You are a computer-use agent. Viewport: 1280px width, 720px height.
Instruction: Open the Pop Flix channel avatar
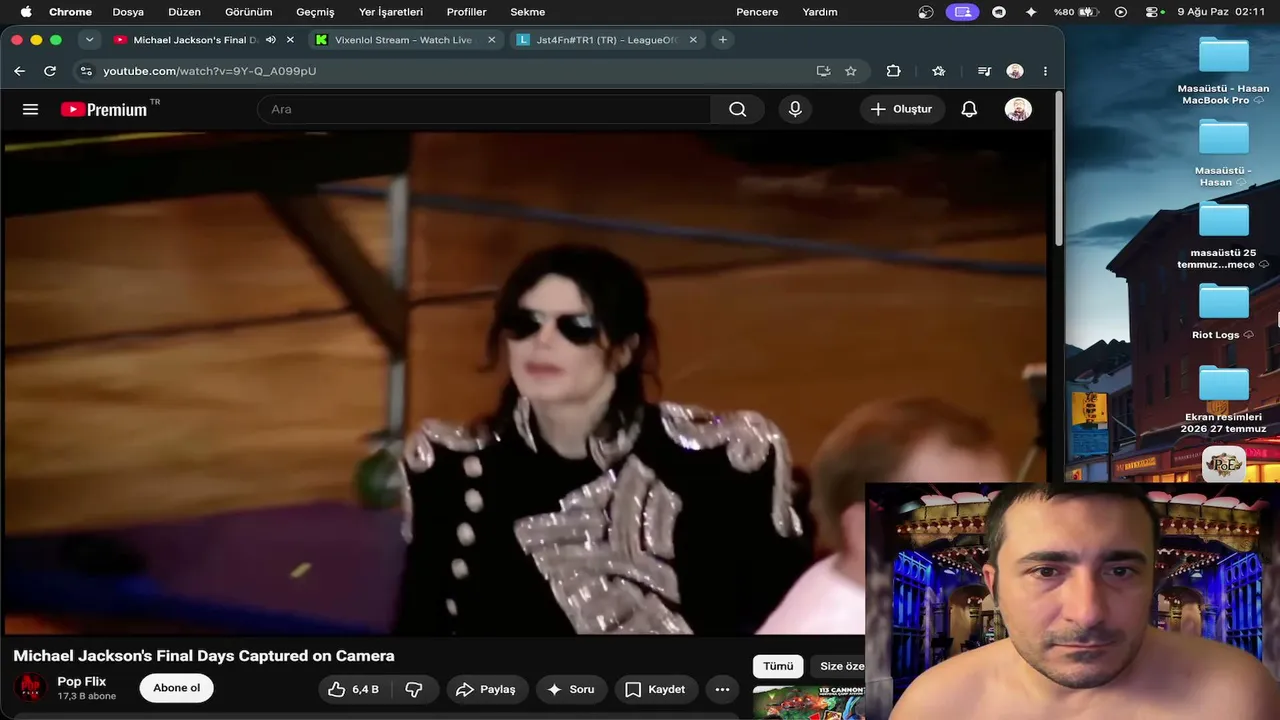[29, 688]
